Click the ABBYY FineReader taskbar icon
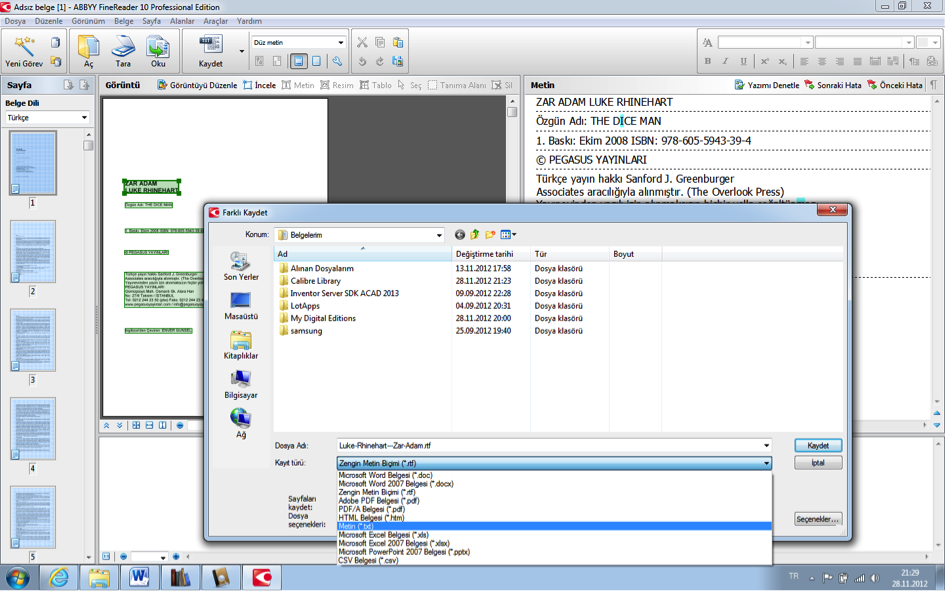Screen dimensions: 945x591 pyautogui.click(x=262, y=578)
